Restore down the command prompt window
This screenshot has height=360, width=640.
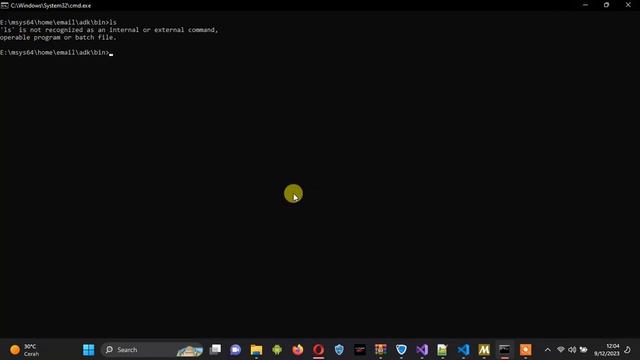[x=607, y=5]
